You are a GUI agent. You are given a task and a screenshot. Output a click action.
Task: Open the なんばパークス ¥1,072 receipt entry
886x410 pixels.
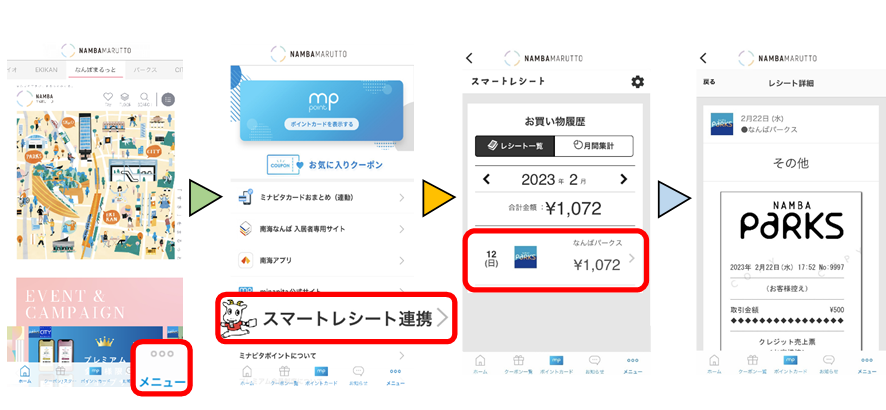tap(556, 260)
